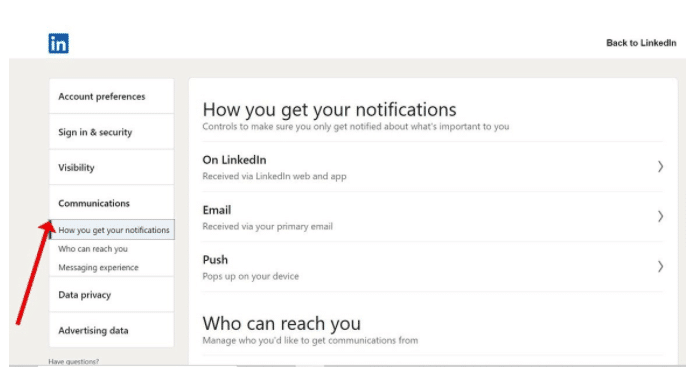Open the Advertising data section
Screen dimensions: 686x367
[x=112, y=330]
